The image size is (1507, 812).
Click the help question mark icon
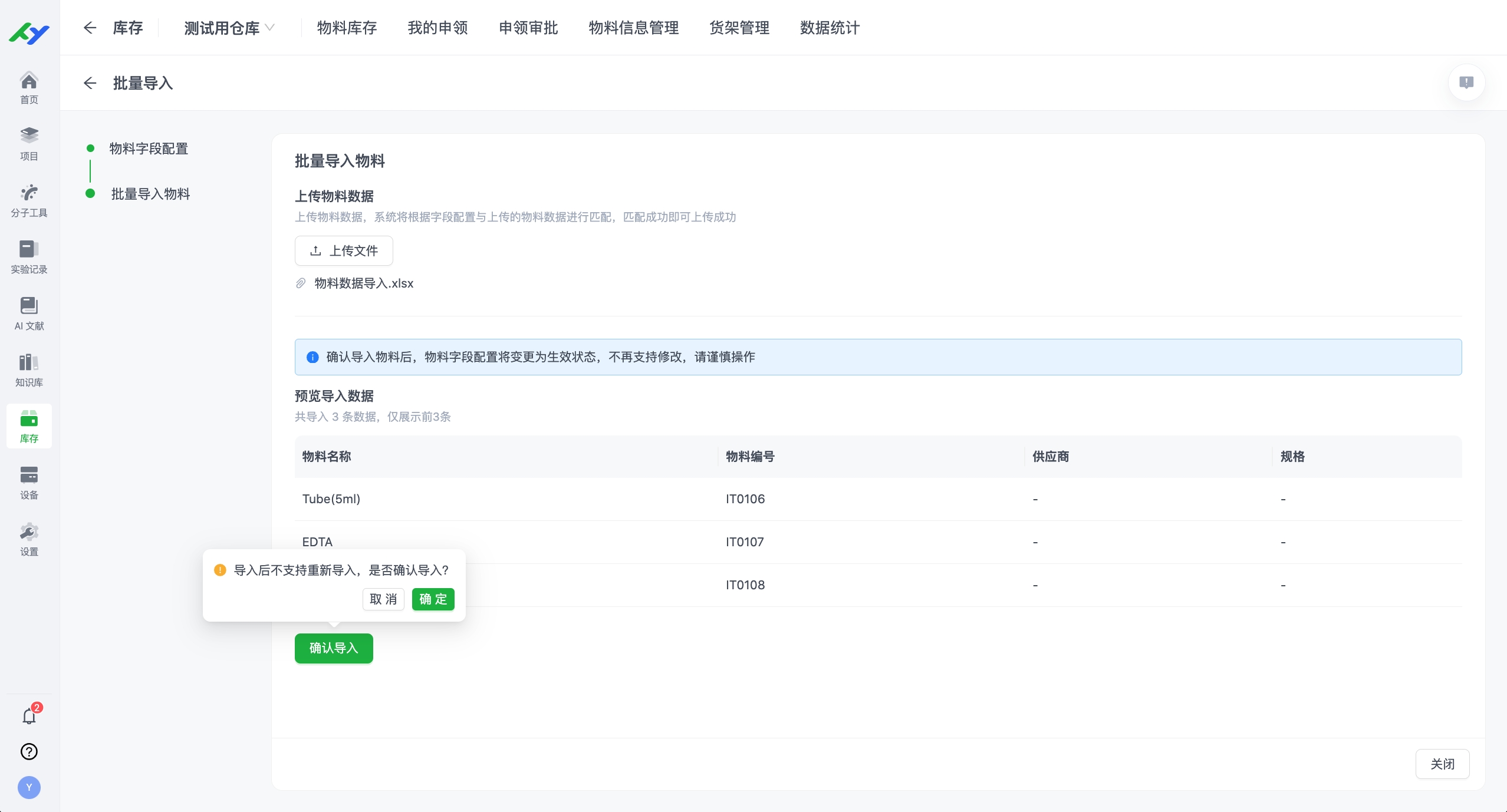click(29, 751)
